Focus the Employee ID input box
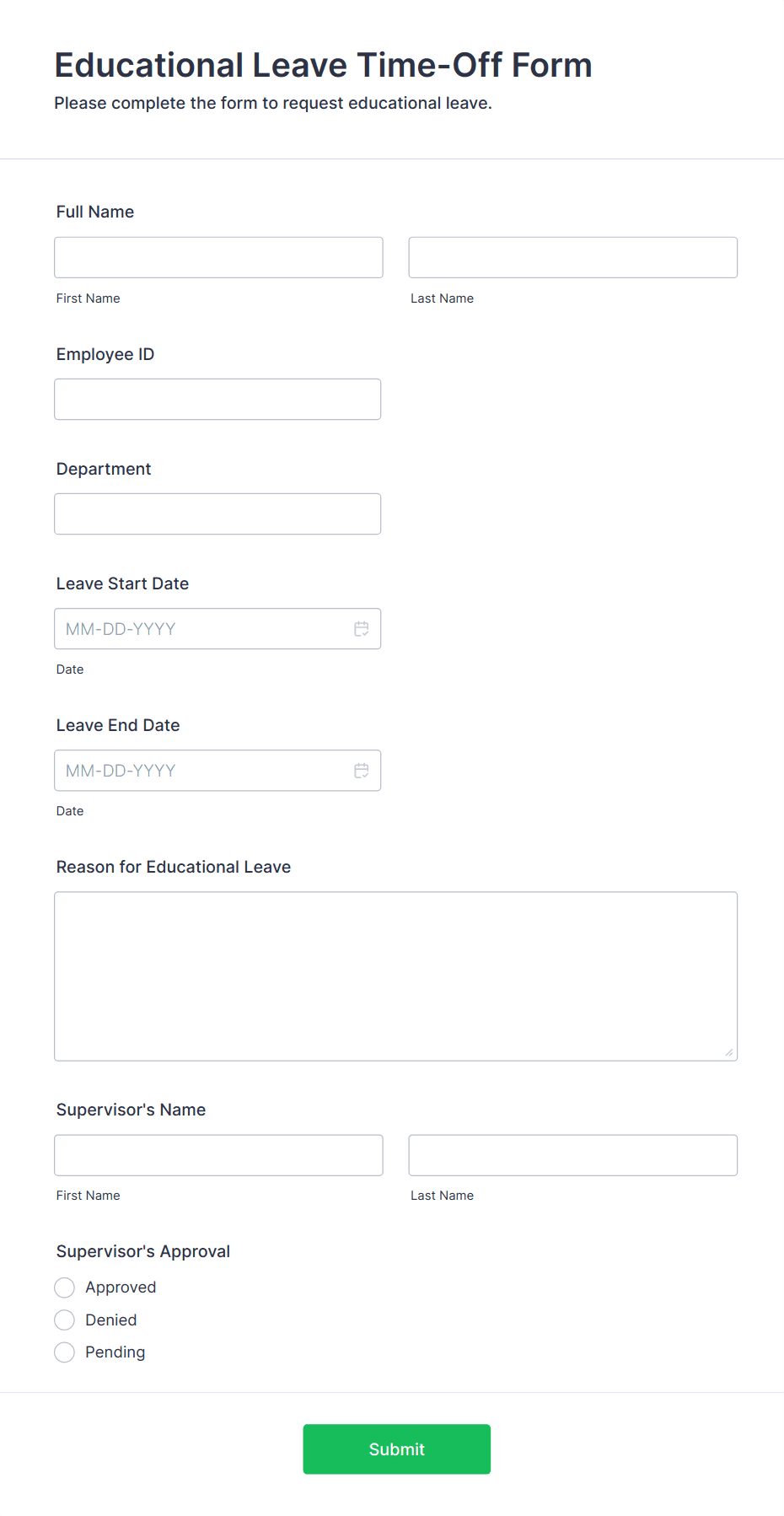The width and height of the screenshot is (784, 1516). pos(217,400)
